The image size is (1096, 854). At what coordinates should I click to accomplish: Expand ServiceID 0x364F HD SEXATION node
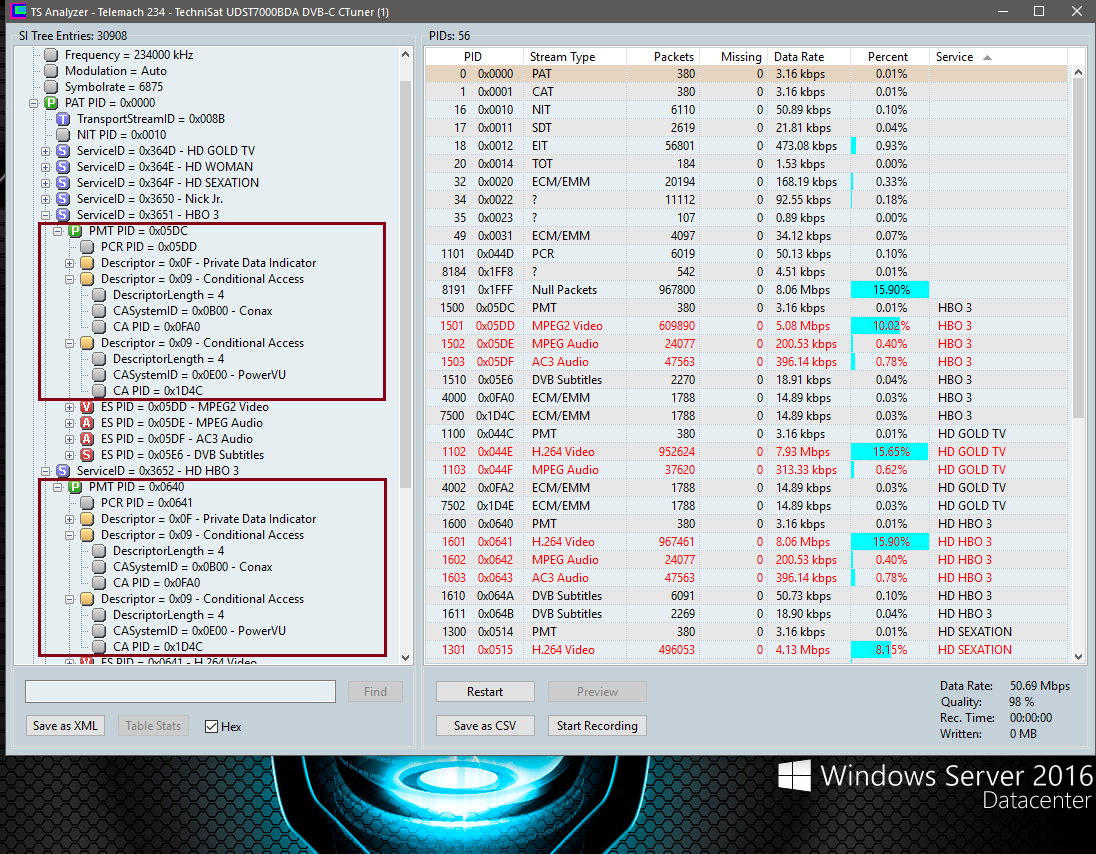click(x=45, y=183)
